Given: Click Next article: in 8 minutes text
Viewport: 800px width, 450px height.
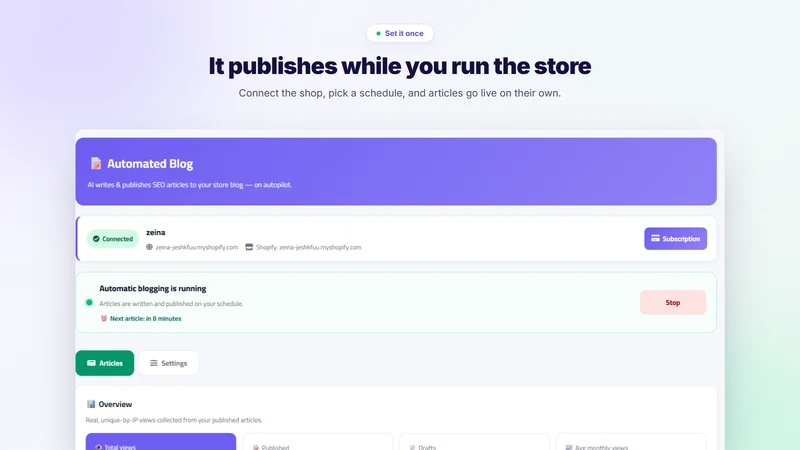Looking at the screenshot, I should 145,318.
